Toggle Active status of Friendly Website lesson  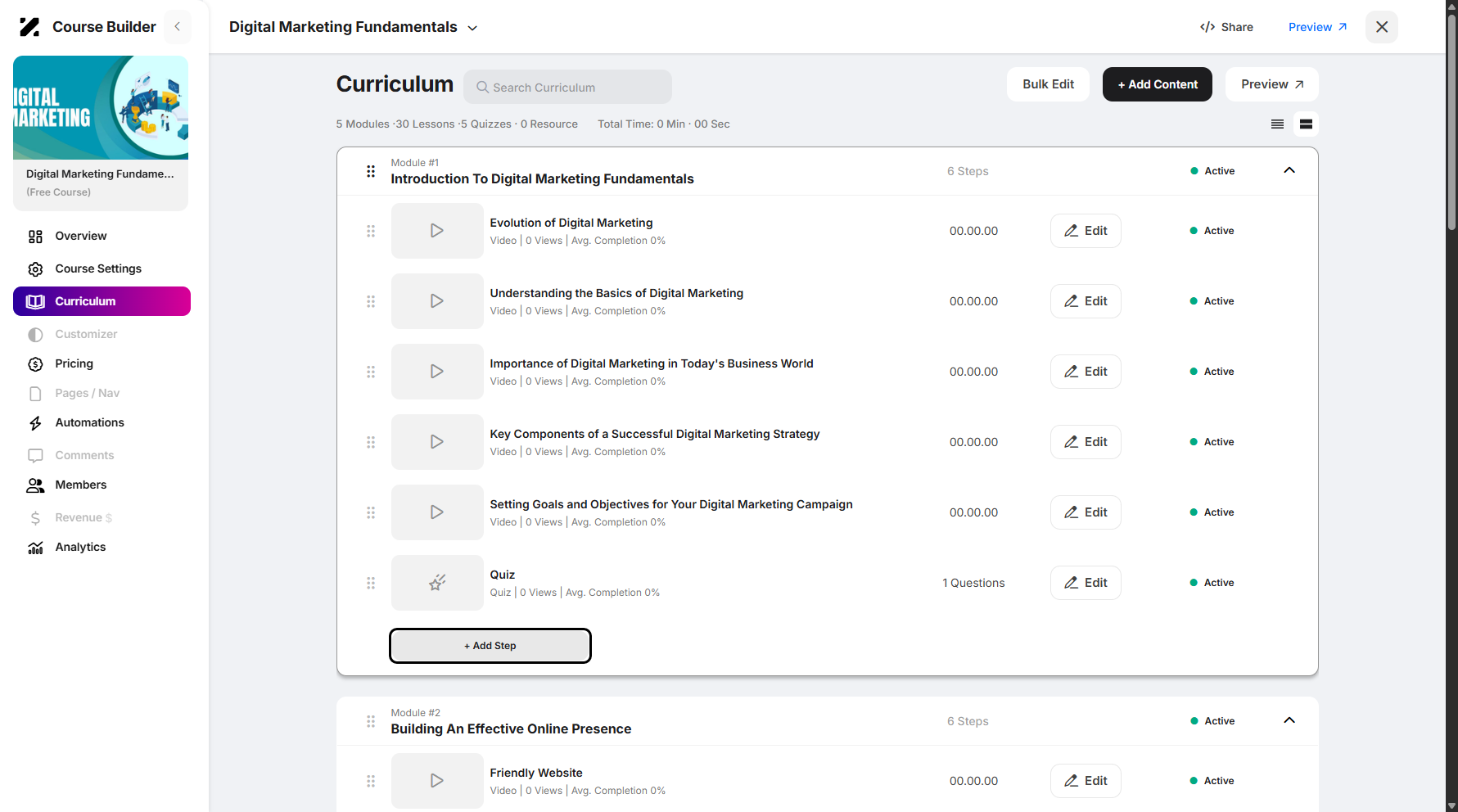click(1212, 781)
